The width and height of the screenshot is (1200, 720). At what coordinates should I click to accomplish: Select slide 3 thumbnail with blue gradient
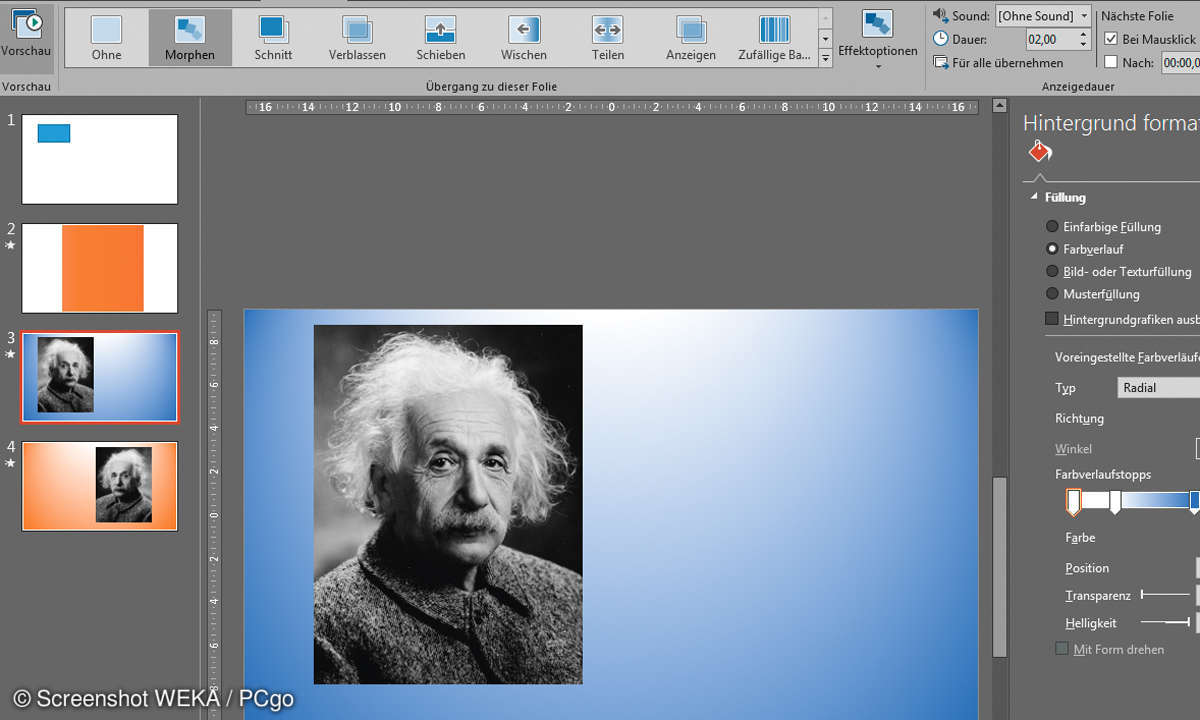(x=100, y=377)
